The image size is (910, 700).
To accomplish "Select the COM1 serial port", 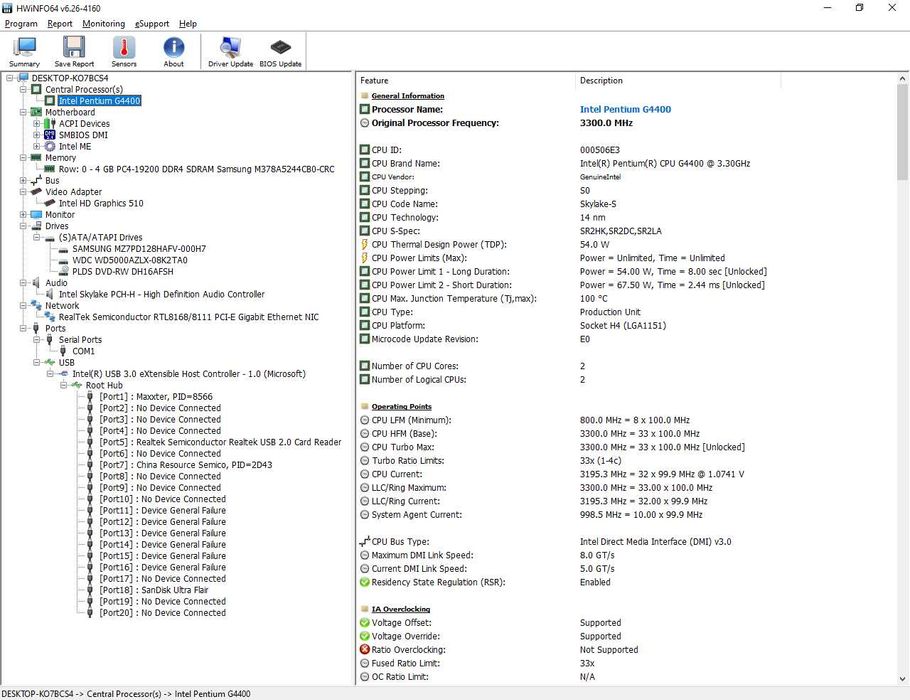I will 83,351.
